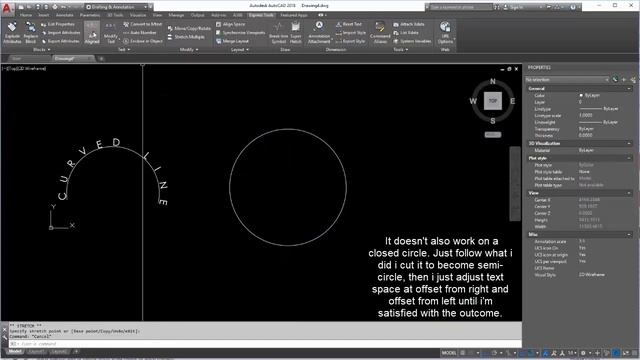The height and width of the screenshot is (360, 640).
Task: Collapse the 3D Visualization section
Action: coord(629,144)
